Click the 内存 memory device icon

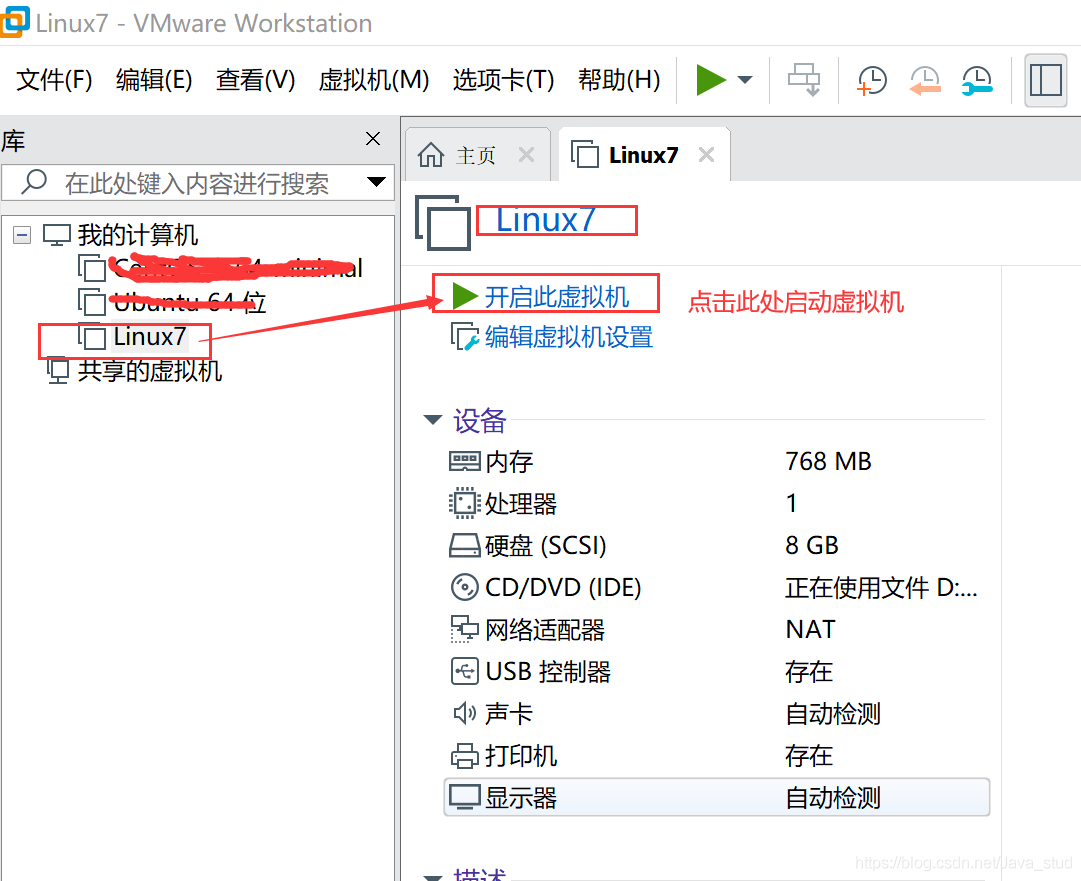(465, 461)
